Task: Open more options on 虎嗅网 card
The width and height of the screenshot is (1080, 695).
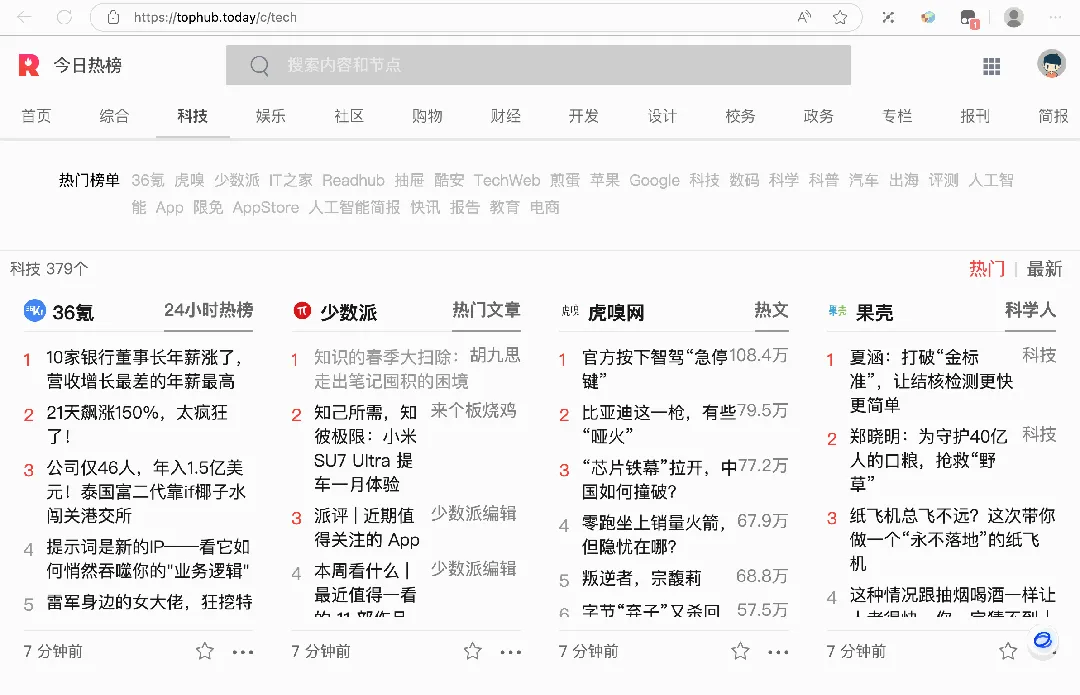Action: point(778,652)
